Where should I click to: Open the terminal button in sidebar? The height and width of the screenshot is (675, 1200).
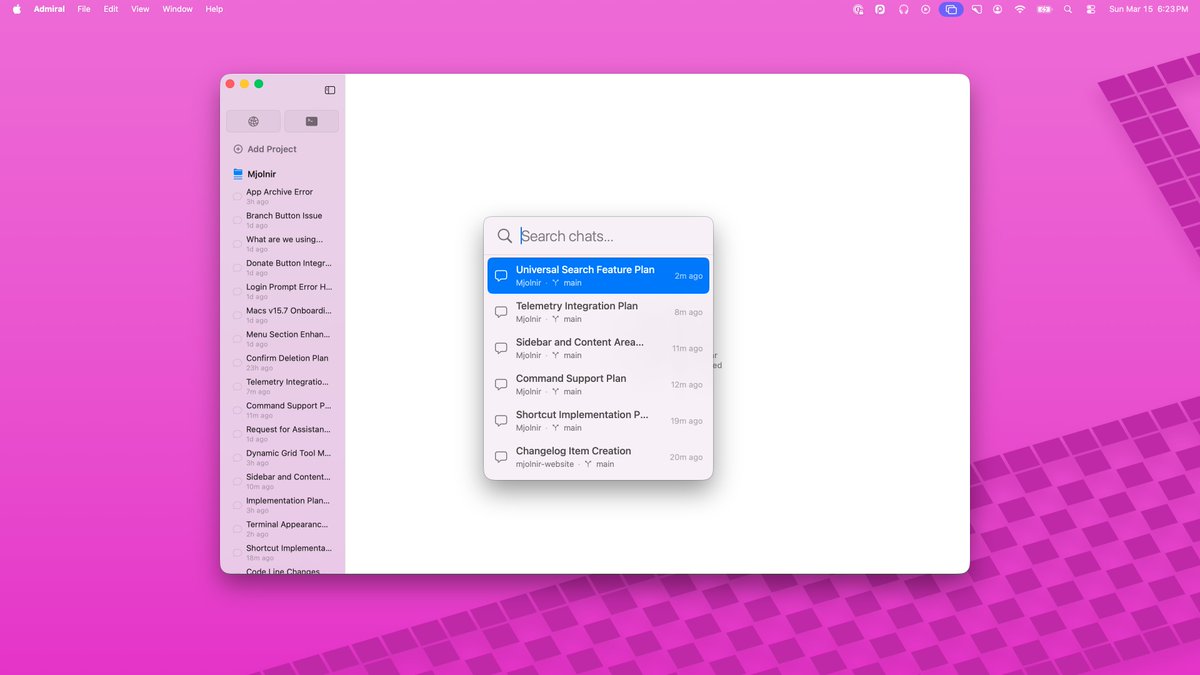(x=312, y=121)
